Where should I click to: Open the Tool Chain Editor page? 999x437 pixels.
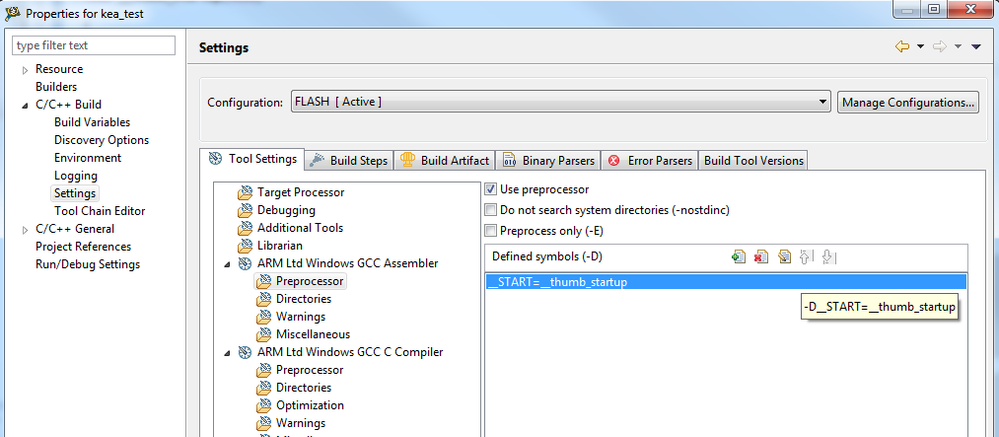[x=99, y=211]
